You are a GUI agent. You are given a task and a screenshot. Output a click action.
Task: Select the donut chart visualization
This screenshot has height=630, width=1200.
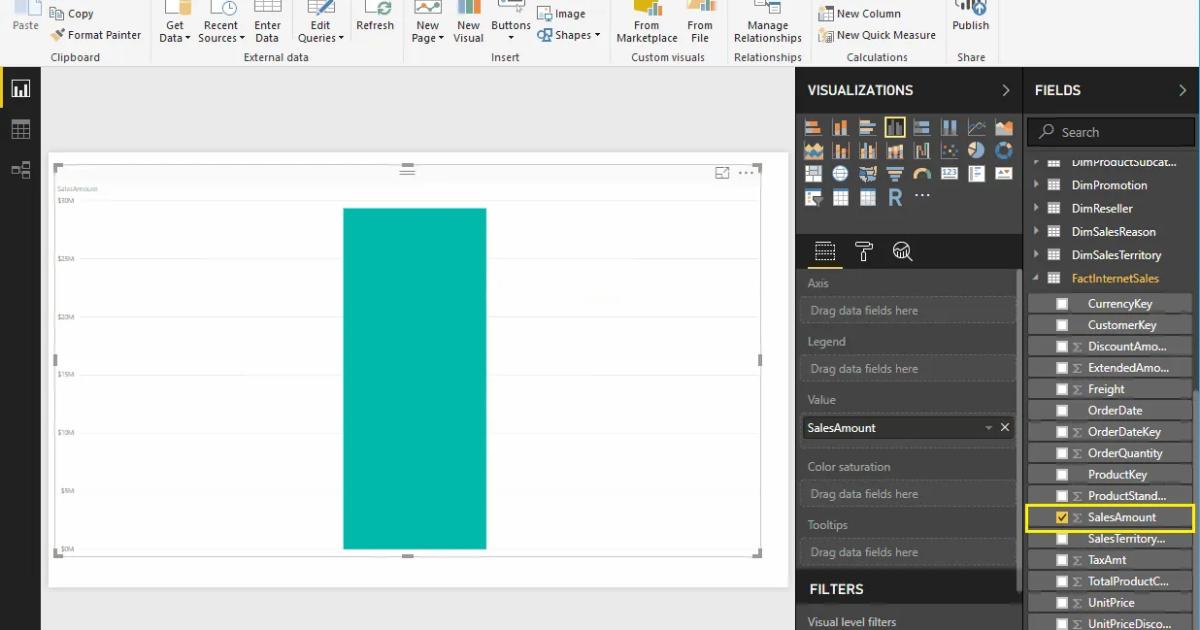tap(1002, 150)
